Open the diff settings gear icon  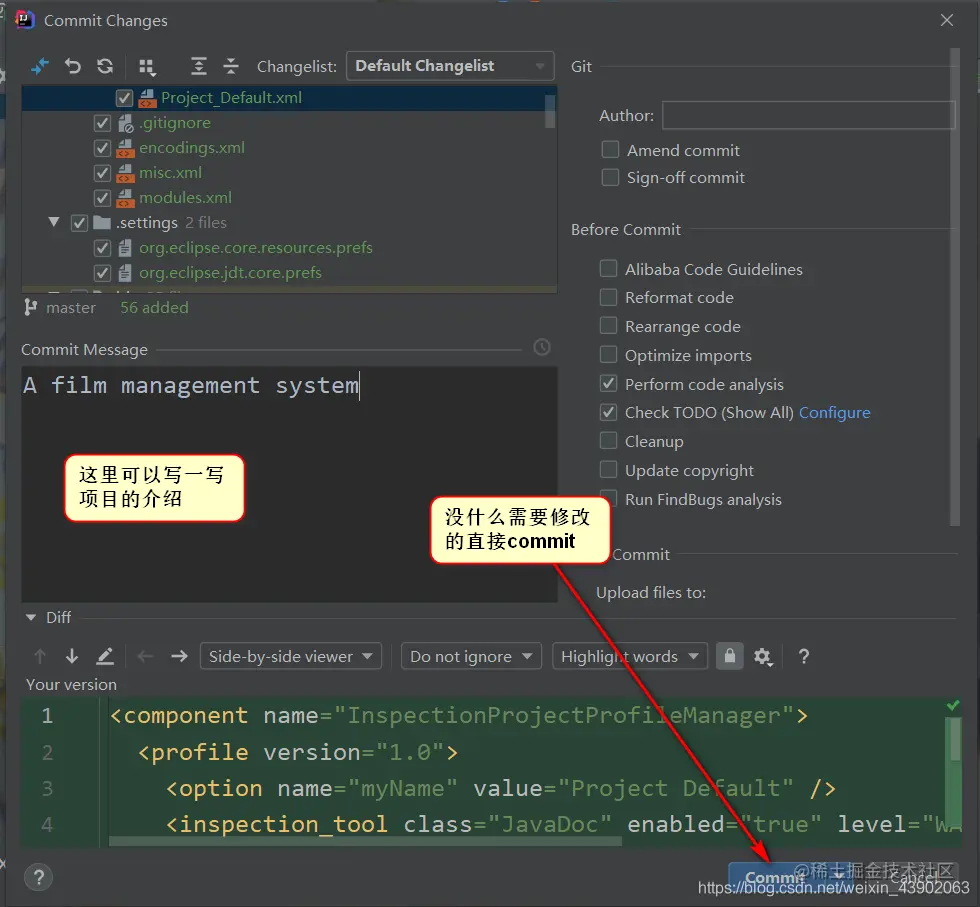[x=762, y=656]
